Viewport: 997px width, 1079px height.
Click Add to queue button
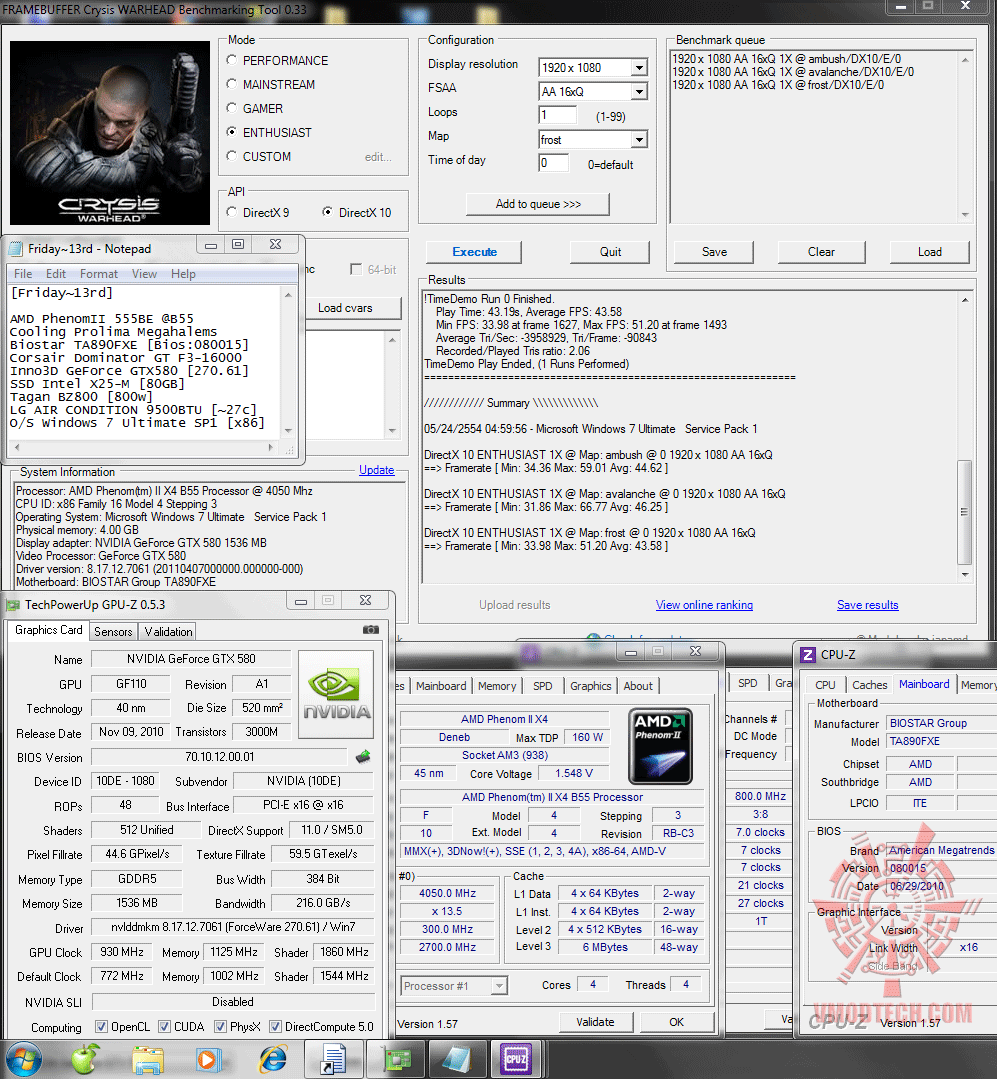(x=538, y=204)
